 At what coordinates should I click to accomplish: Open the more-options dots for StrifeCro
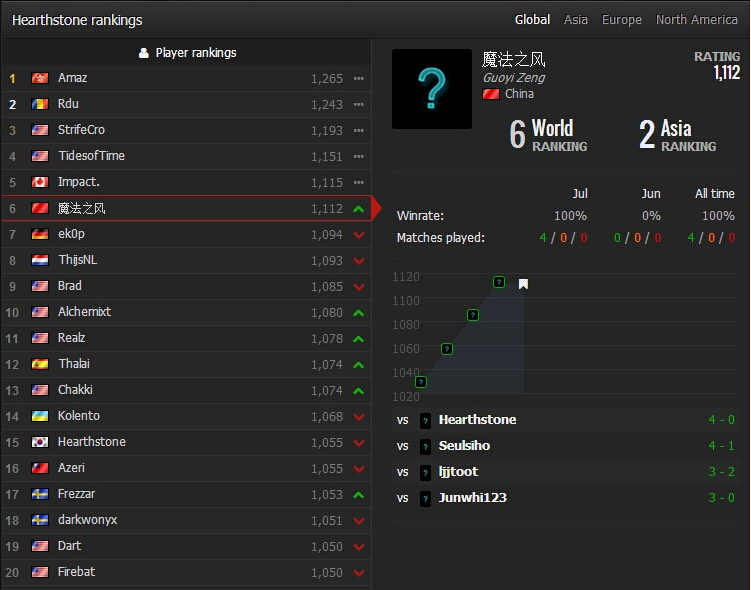pyautogui.click(x=359, y=130)
